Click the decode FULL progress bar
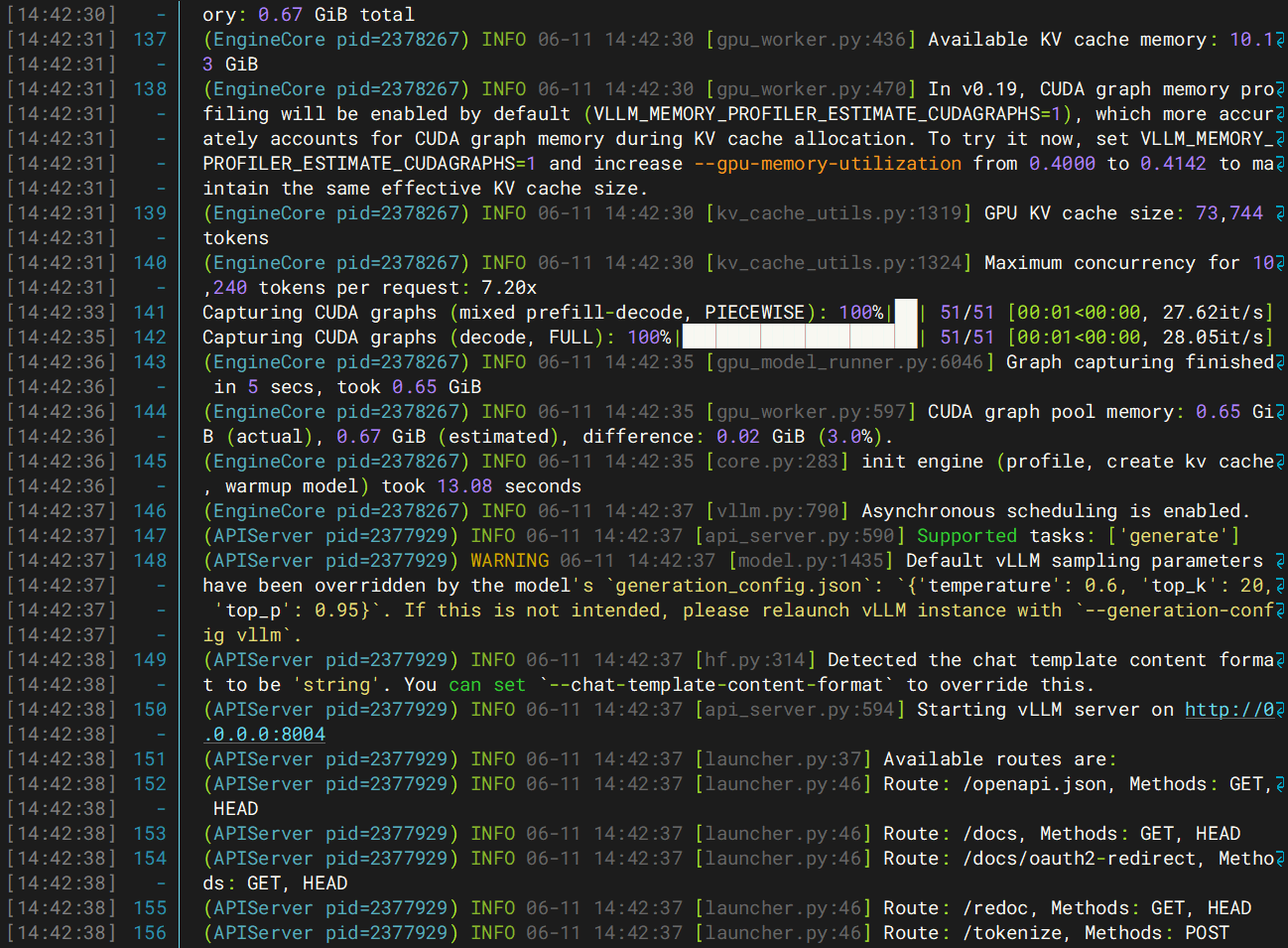This screenshot has height=948, width=1288. tap(800, 338)
